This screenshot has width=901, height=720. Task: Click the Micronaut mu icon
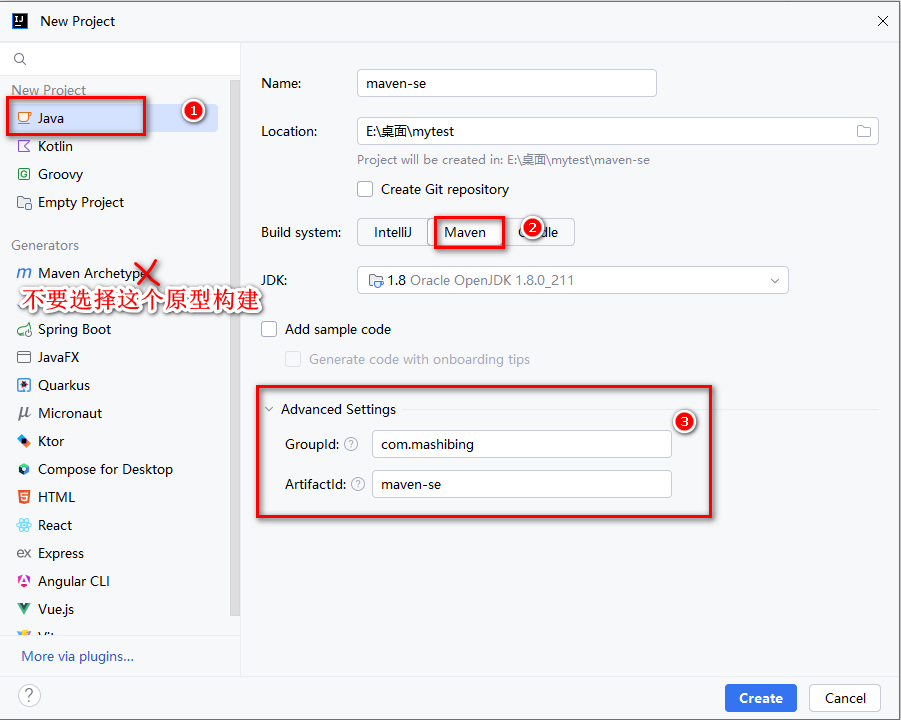[x=24, y=413]
